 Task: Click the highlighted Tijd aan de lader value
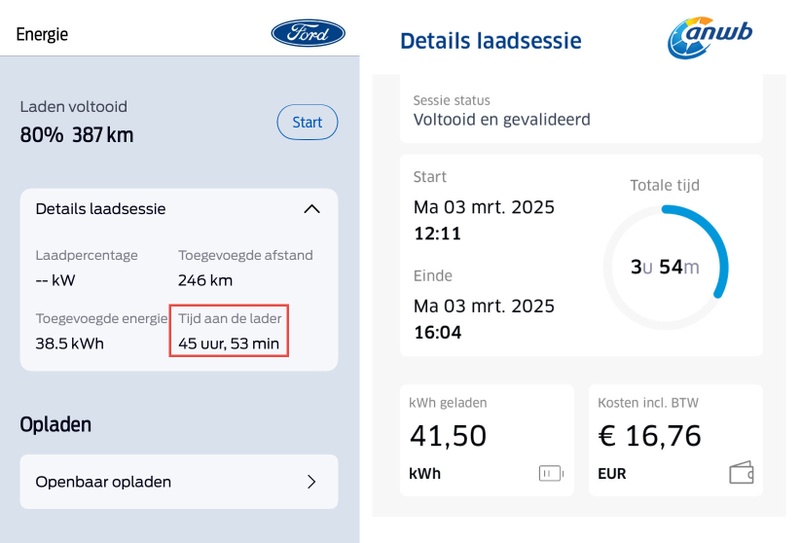(x=229, y=343)
